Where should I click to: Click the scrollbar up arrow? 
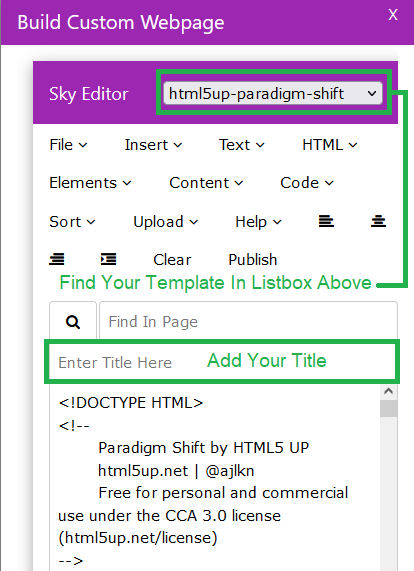pos(389,391)
